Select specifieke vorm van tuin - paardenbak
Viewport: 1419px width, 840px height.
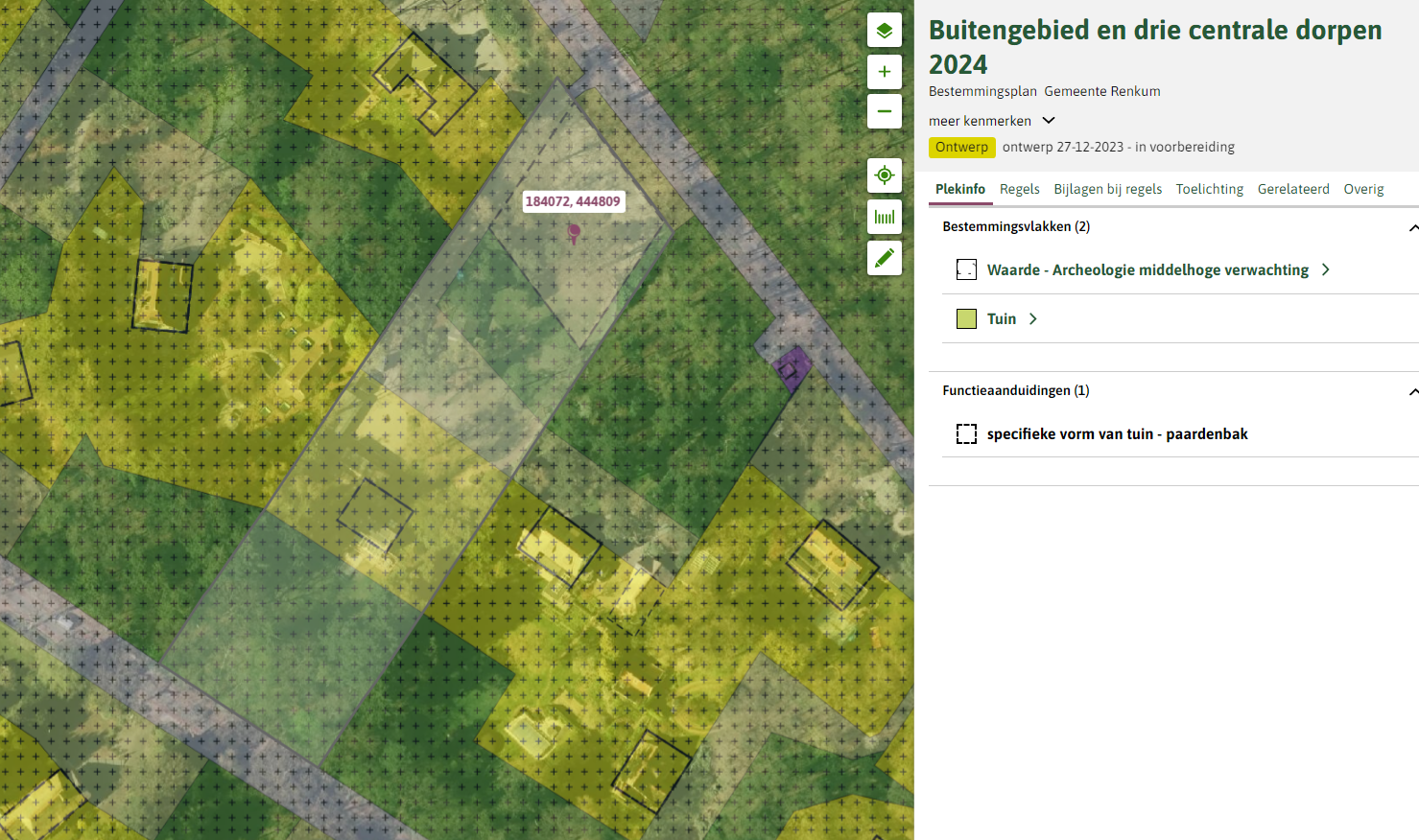[1118, 433]
